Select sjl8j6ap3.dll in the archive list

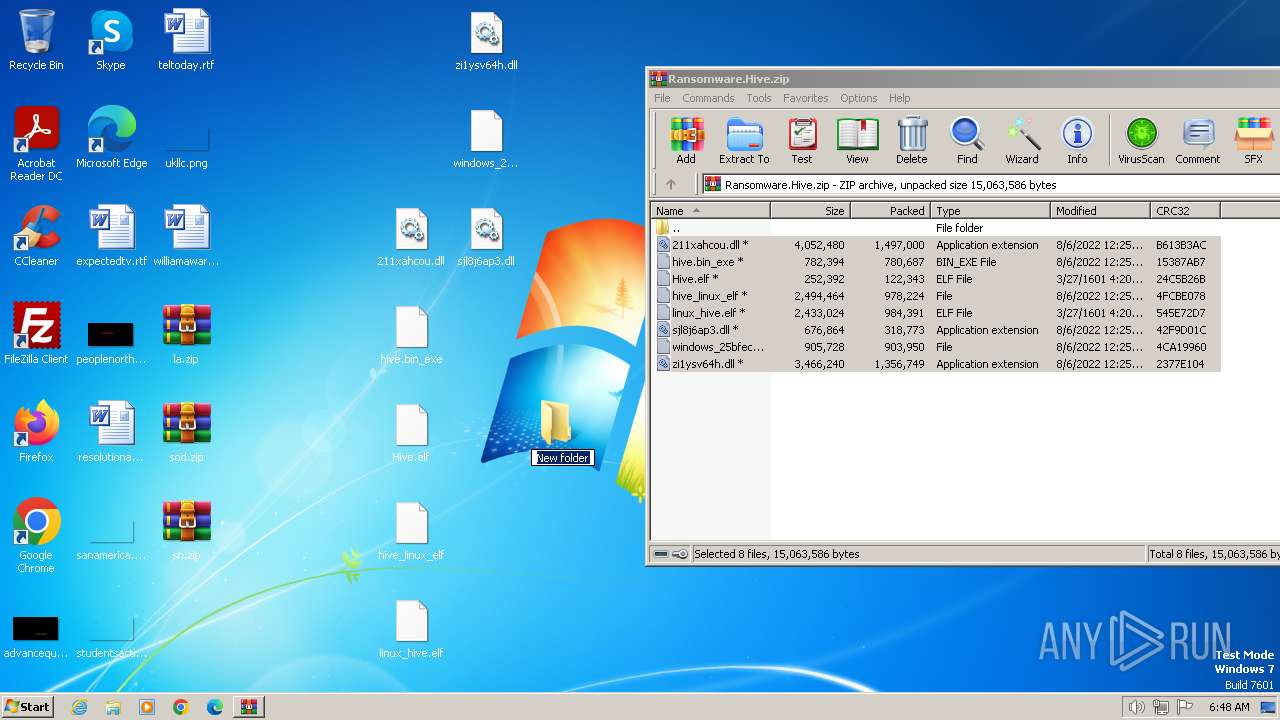pos(936,330)
